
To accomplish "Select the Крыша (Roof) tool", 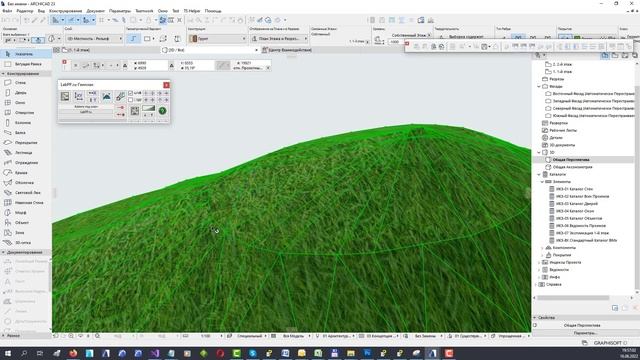I will (21, 173).
